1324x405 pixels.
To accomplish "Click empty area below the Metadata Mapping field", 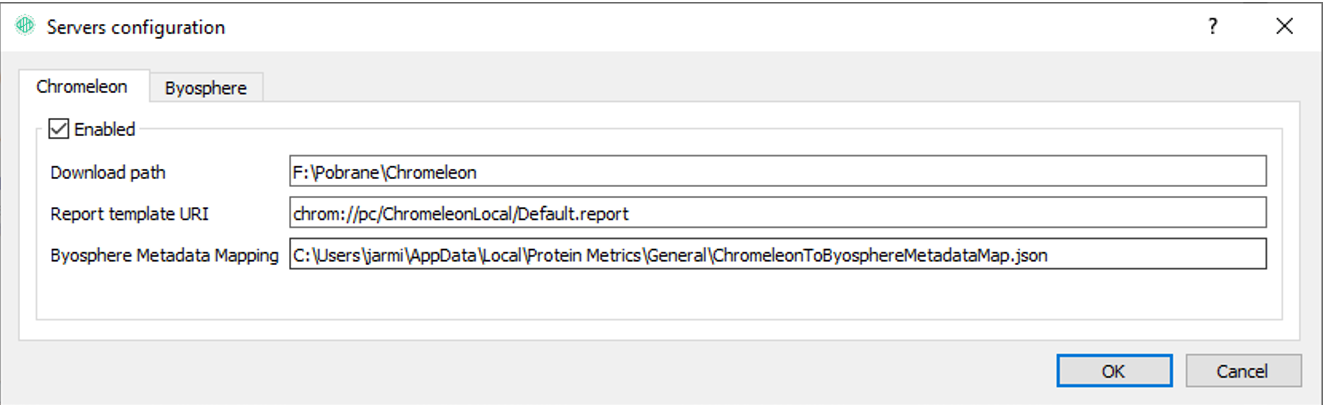I will [660, 295].
